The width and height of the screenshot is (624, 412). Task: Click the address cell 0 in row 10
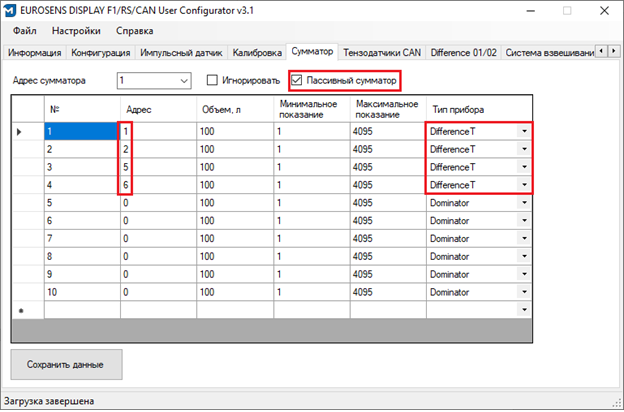point(158,292)
